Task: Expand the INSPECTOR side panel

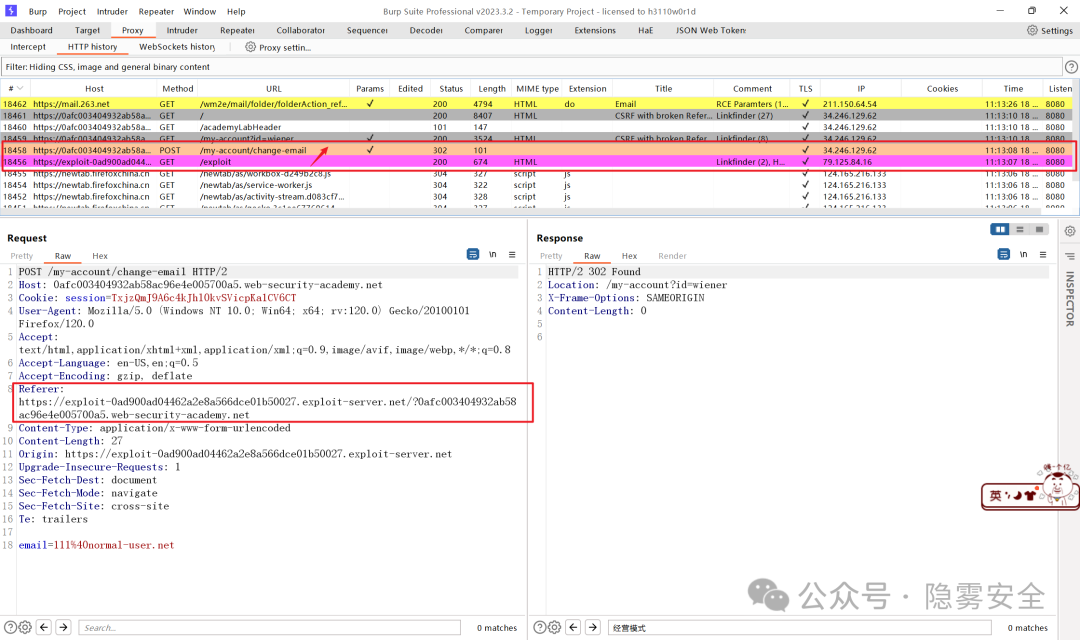Action: pyautogui.click(x=1070, y=298)
